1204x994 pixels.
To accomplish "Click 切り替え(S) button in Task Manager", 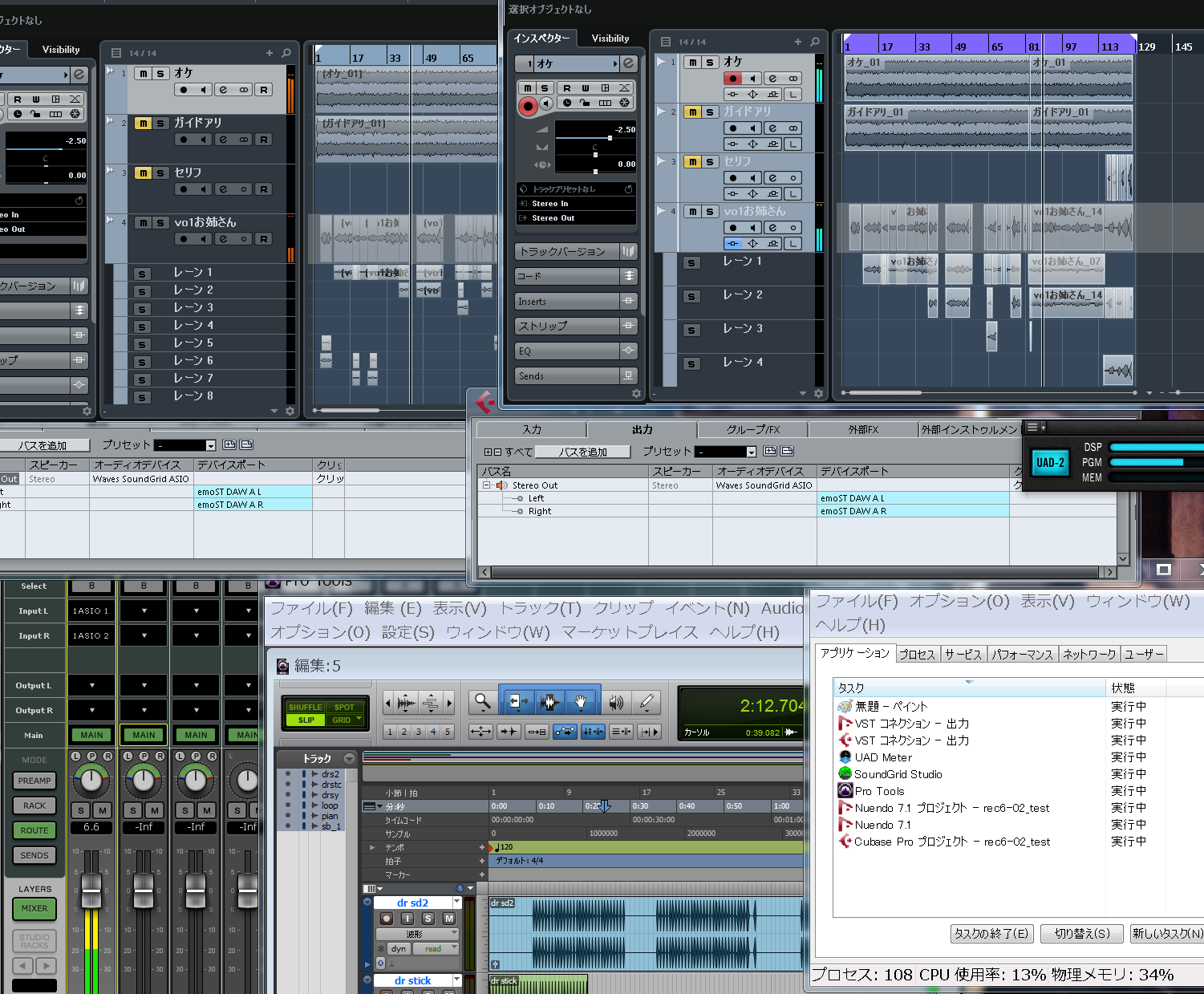I will tap(1081, 934).
